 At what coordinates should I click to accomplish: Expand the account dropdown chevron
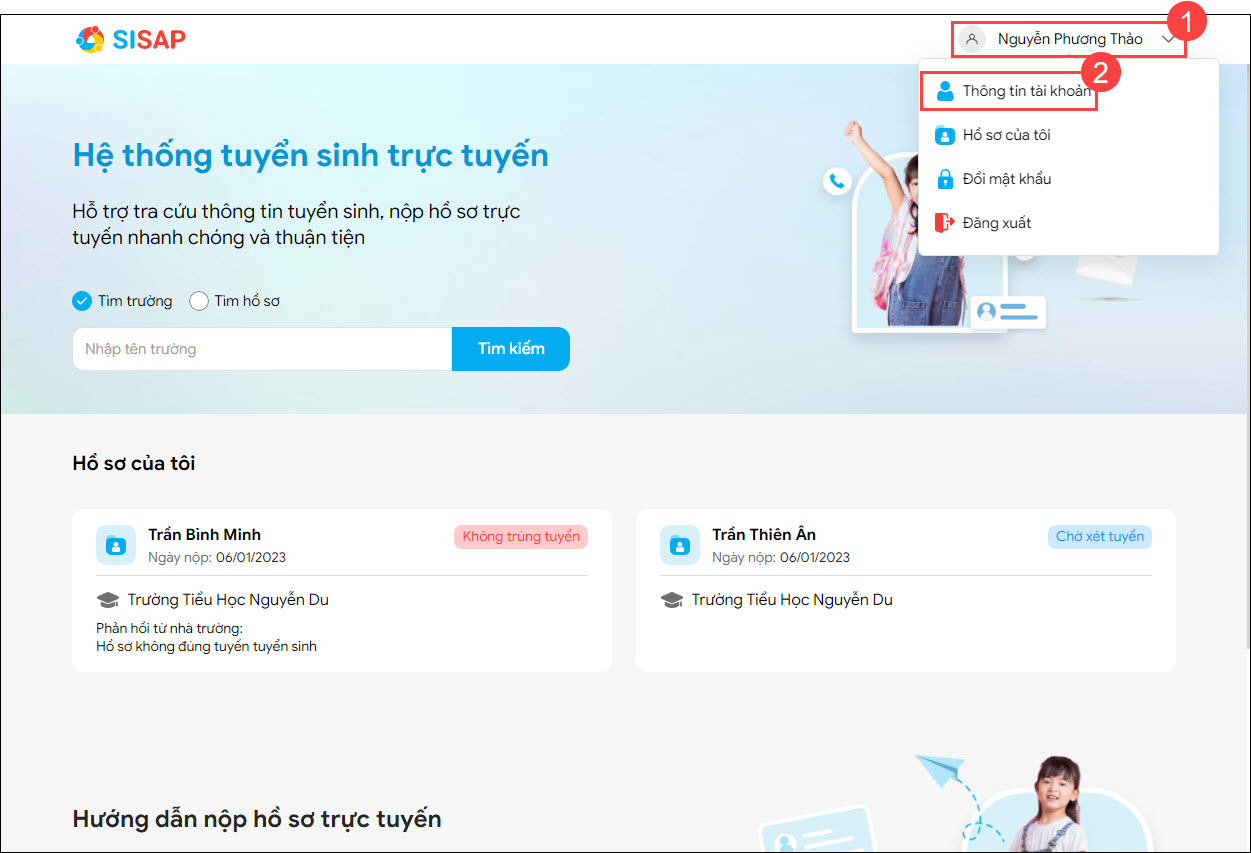[1168, 39]
